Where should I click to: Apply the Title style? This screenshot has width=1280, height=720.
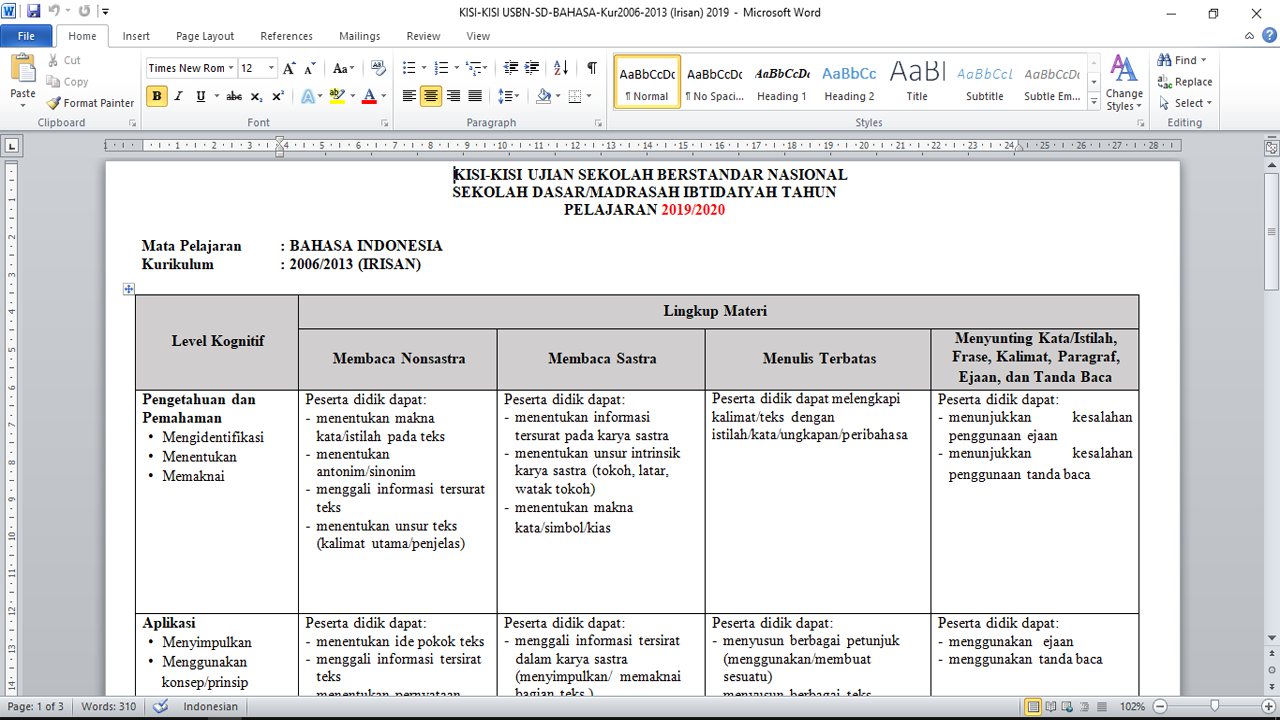tap(917, 83)
